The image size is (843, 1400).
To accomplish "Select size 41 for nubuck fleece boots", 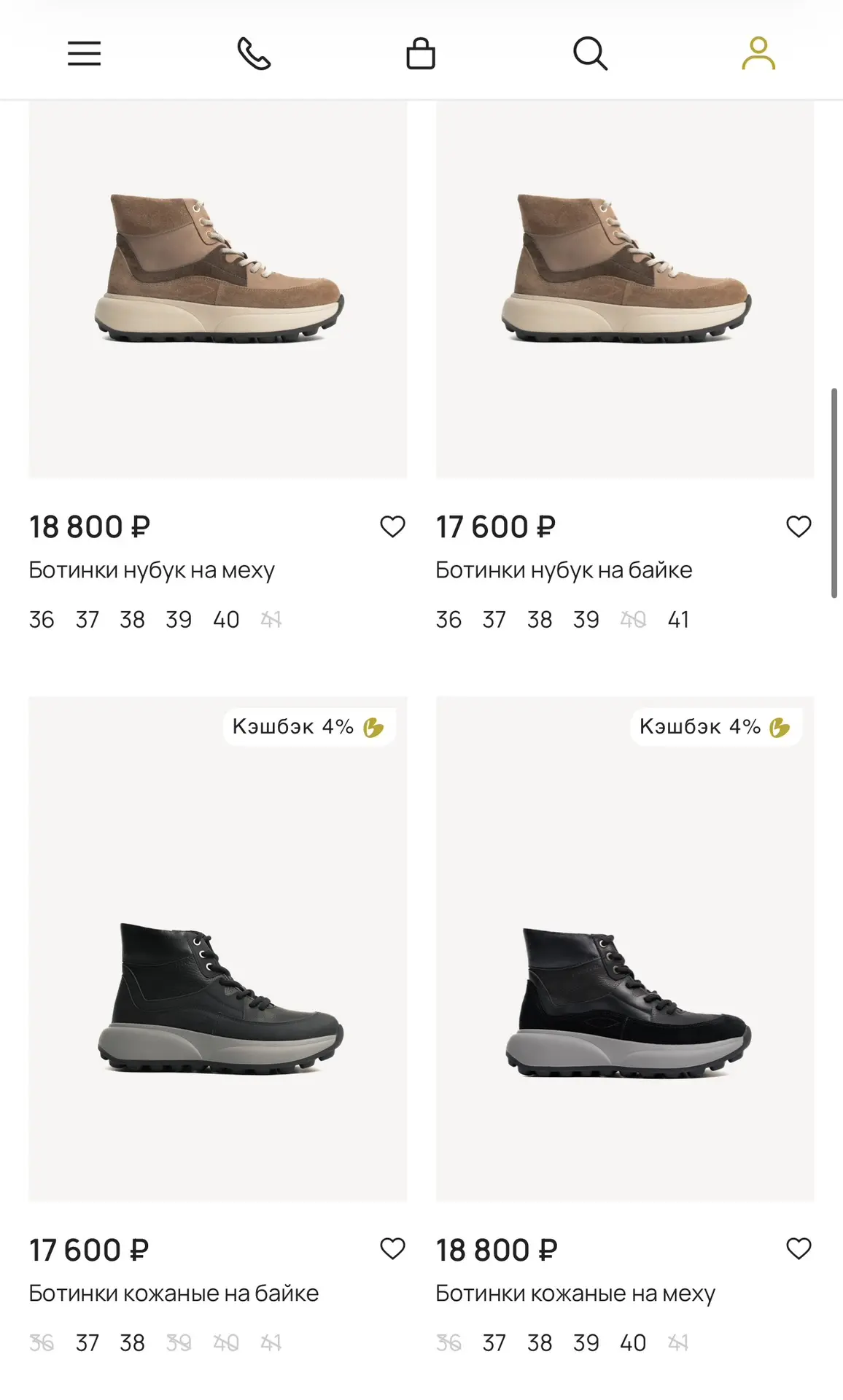I will tap(678, 620).
